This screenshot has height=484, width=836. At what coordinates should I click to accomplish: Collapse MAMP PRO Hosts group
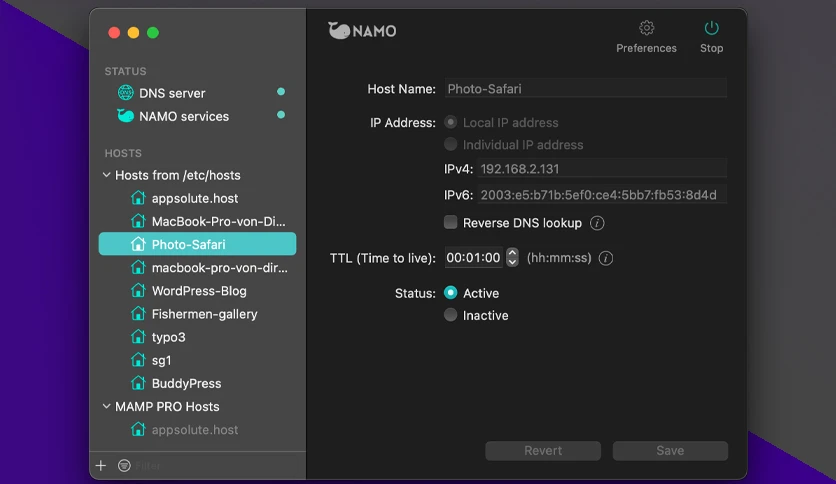click(x=107, y=406)
